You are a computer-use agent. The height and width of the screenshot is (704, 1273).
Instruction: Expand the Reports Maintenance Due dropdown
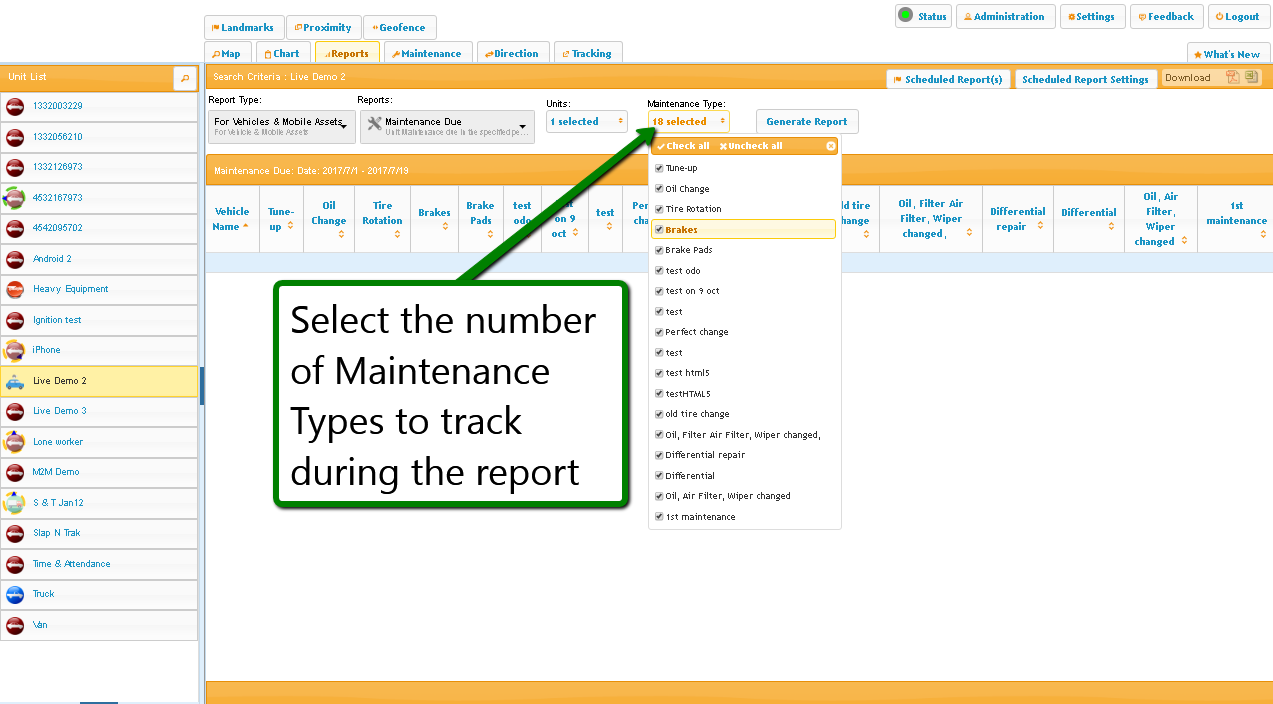tap(447, 126)
